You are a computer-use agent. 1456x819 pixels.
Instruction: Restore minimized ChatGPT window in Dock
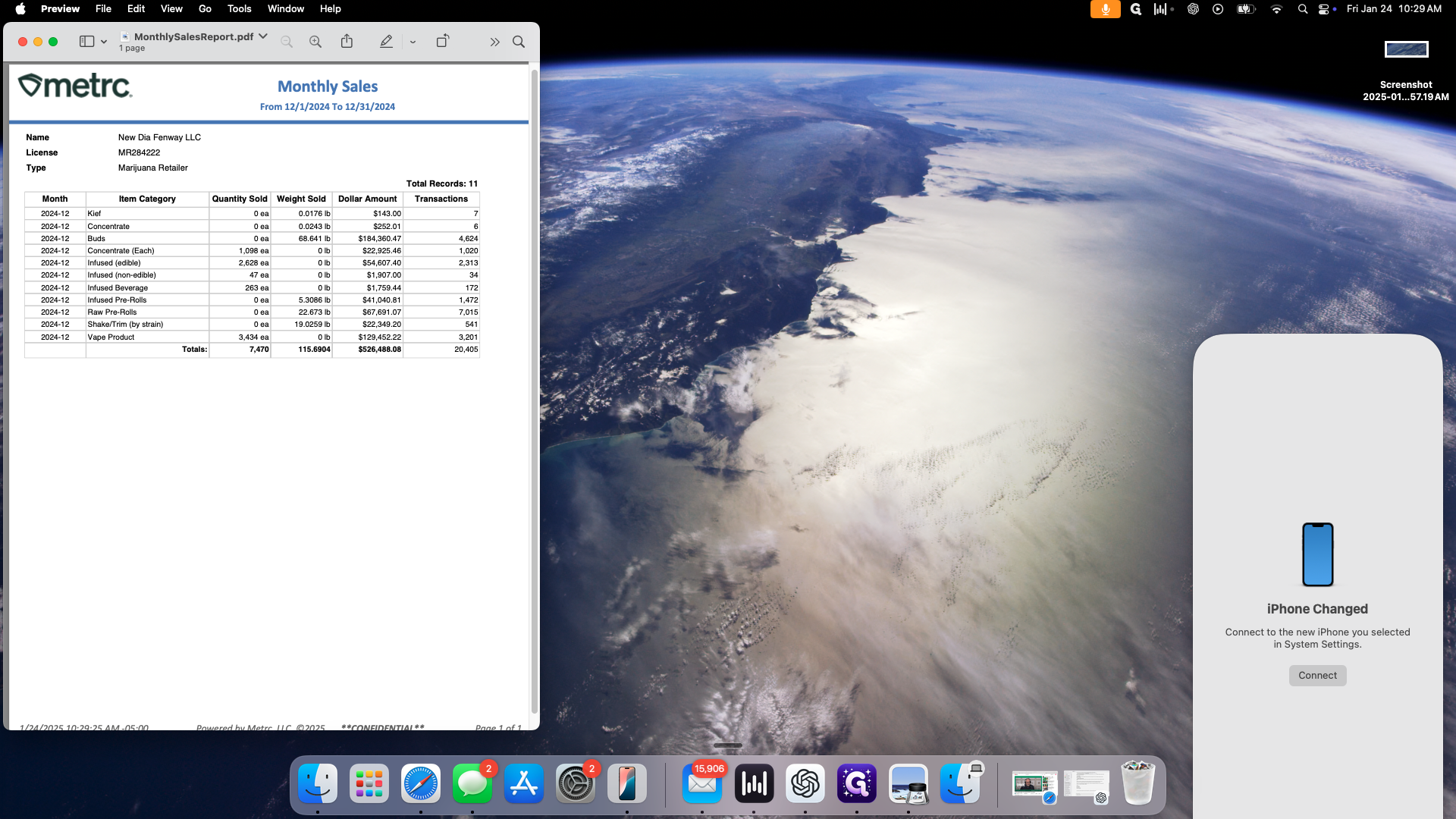(1087, 785)
